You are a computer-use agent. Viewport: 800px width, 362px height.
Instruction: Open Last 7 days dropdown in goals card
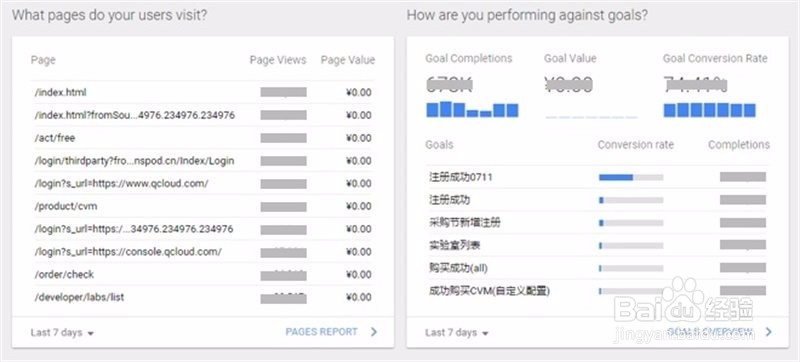tap(457, 333)
